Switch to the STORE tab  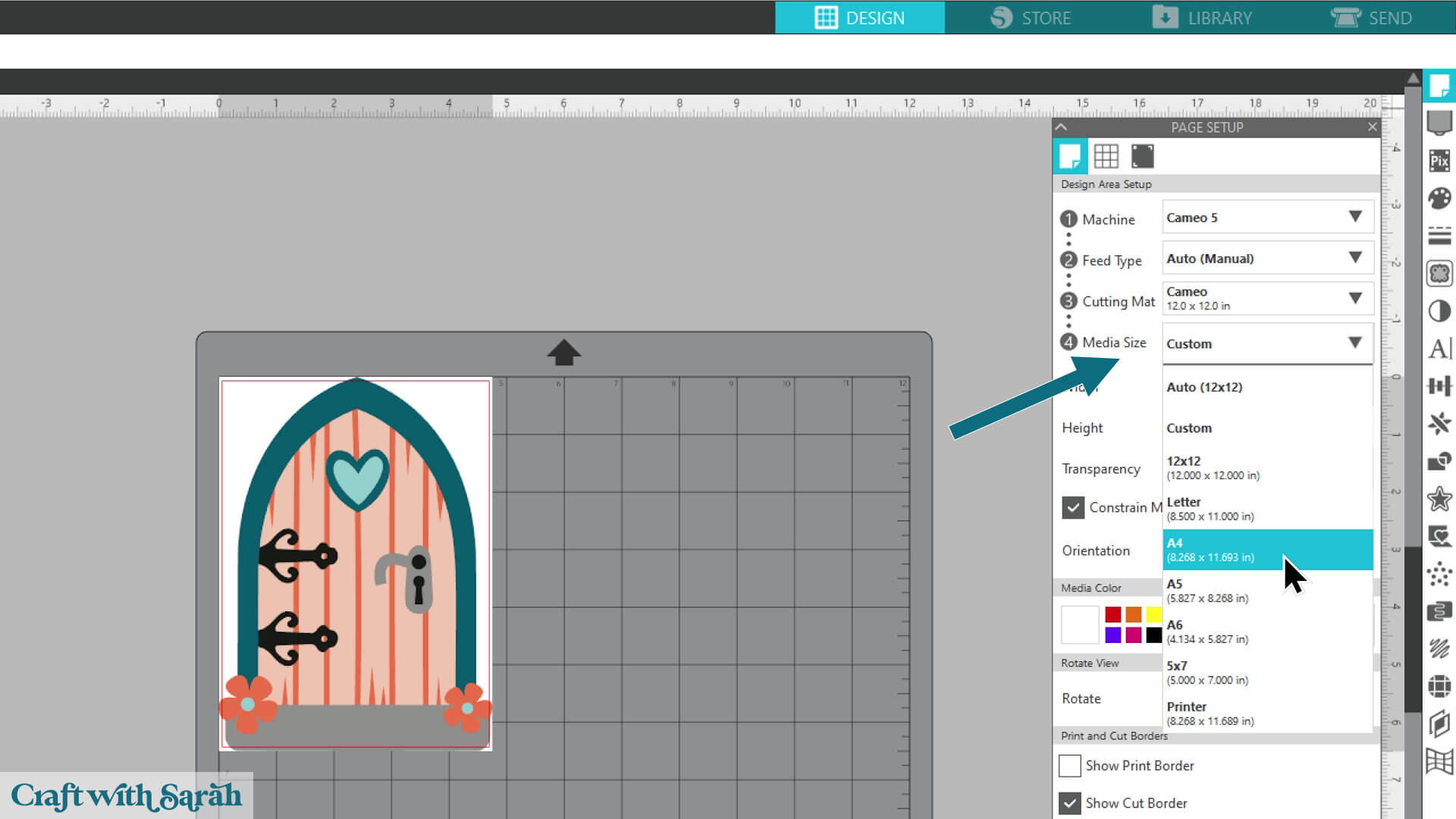1031,17
